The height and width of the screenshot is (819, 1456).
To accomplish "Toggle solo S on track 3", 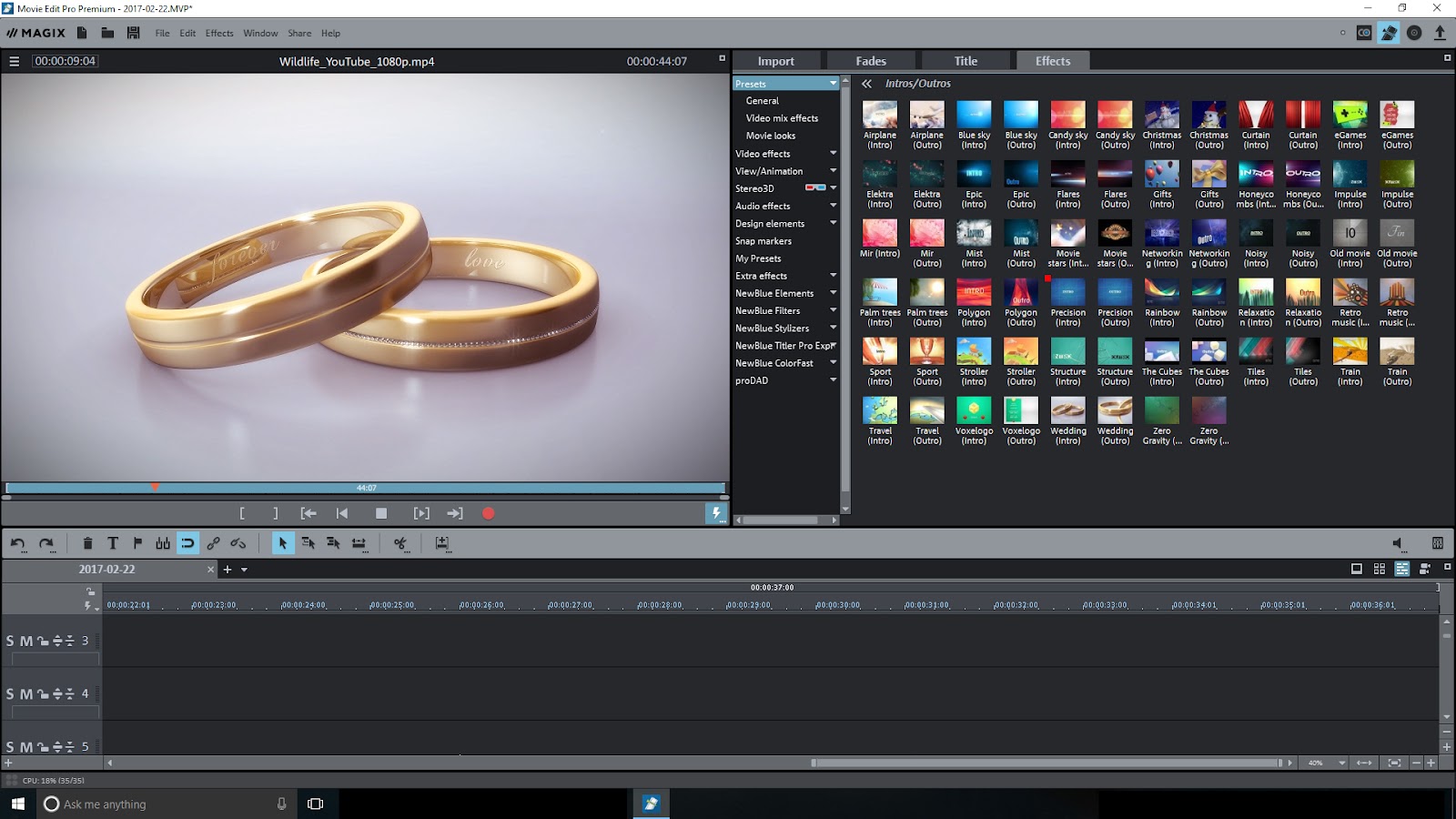I will (x=11, y=641).
